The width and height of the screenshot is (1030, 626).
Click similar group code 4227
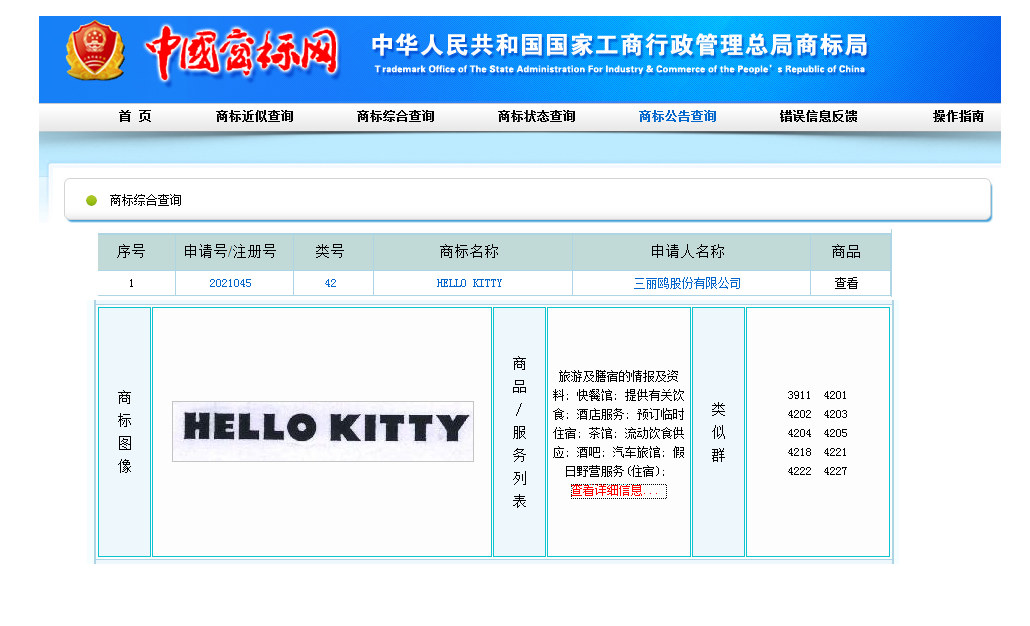click(835, 471)
